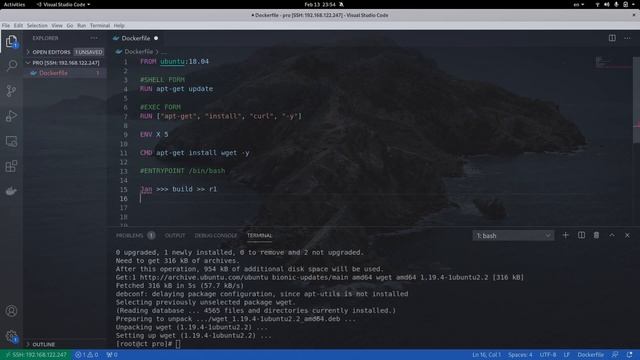Open notifications bell in status bar
This screenshot has height=360, width=640.
630,355
